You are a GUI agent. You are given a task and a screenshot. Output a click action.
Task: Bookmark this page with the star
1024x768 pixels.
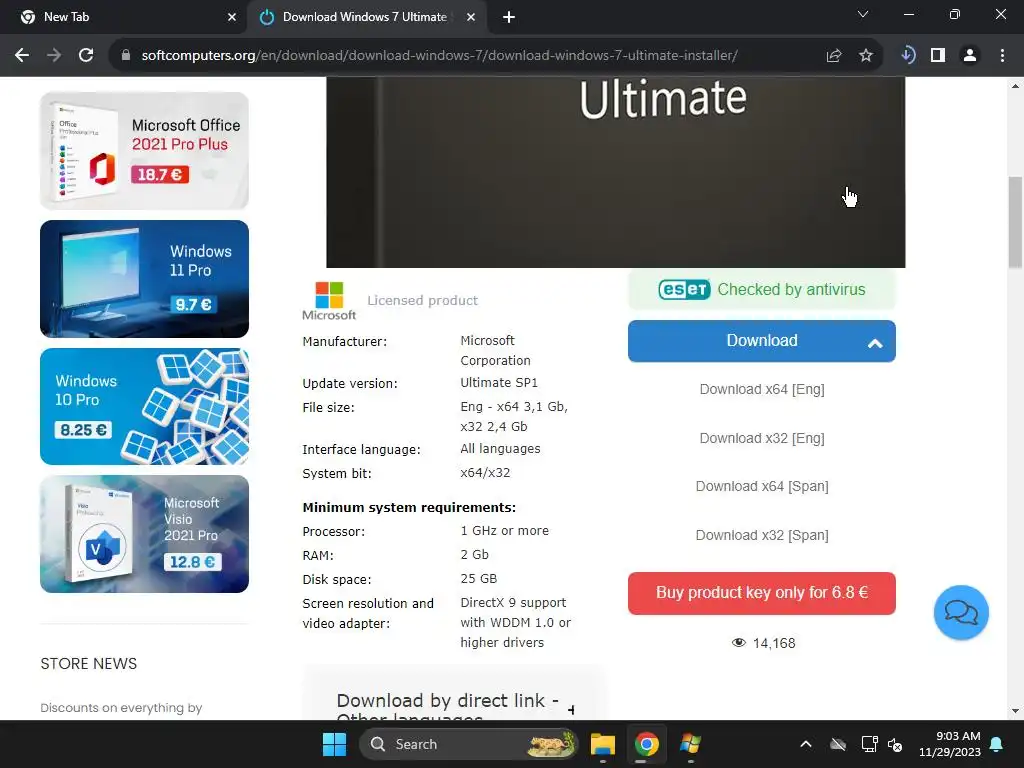(x=866, y=56)
